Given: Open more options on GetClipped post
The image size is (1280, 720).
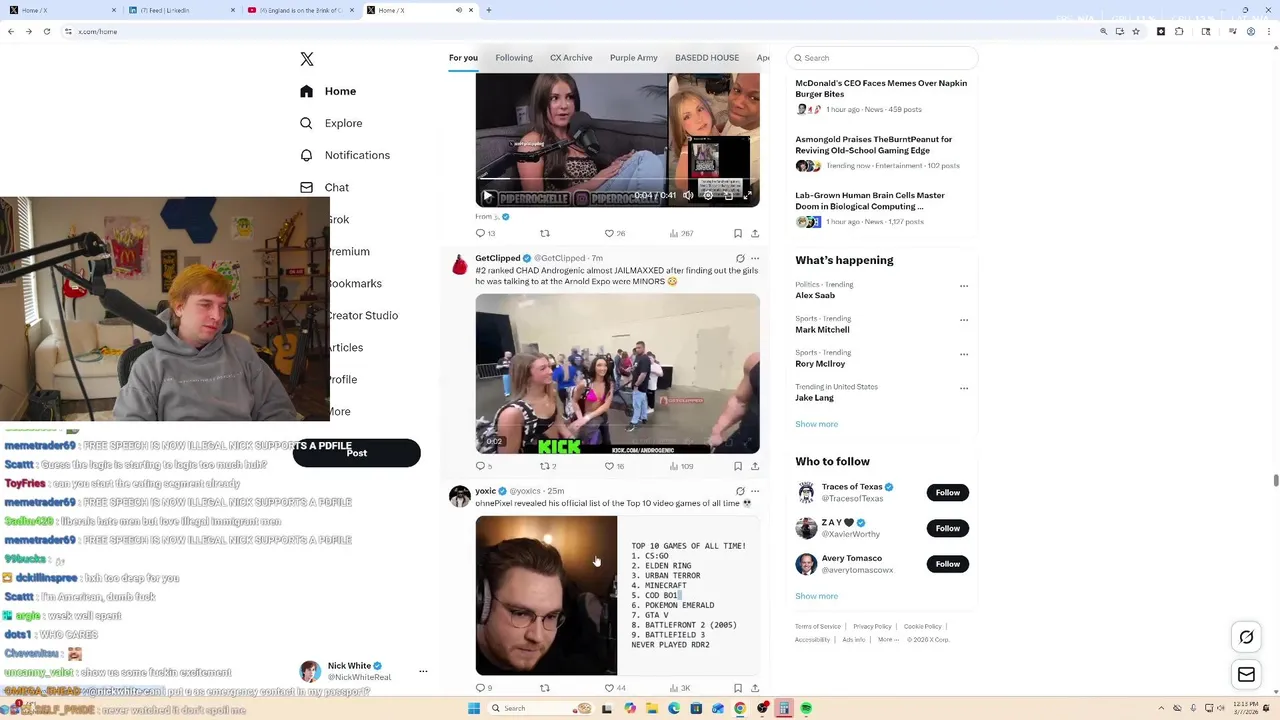Looking at the screenshot, I should [755, 258].
